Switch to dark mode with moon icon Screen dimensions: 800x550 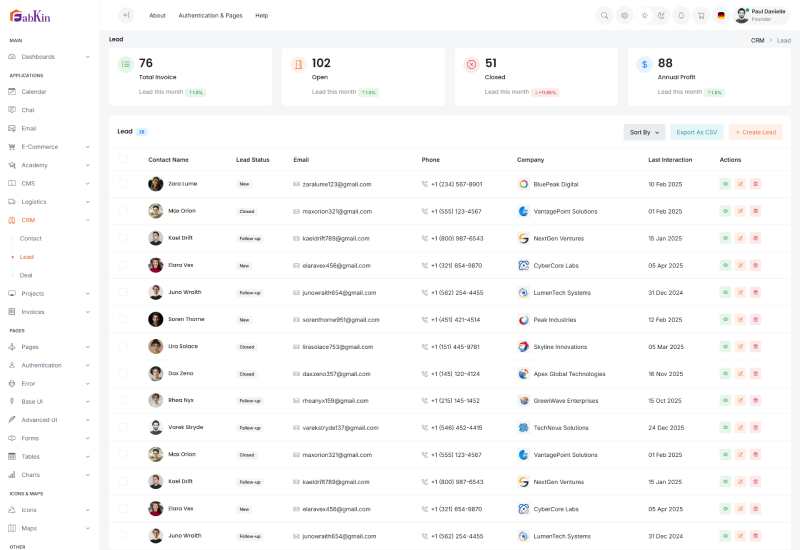pyautogui.click(x=662, y=15)
